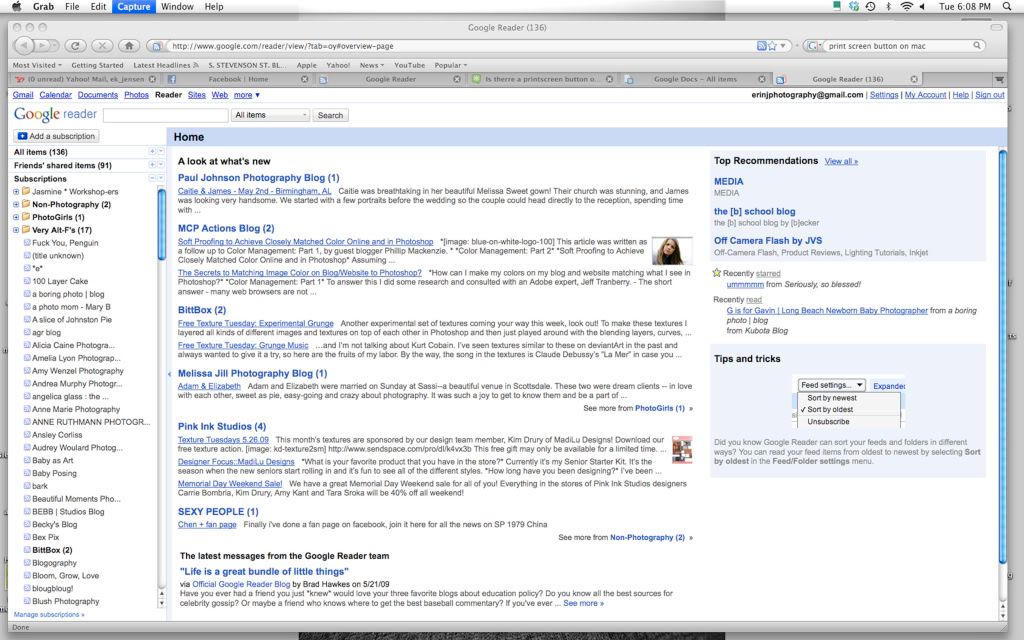
Task: Click the stop loading X icon
Action: [102, 46]
